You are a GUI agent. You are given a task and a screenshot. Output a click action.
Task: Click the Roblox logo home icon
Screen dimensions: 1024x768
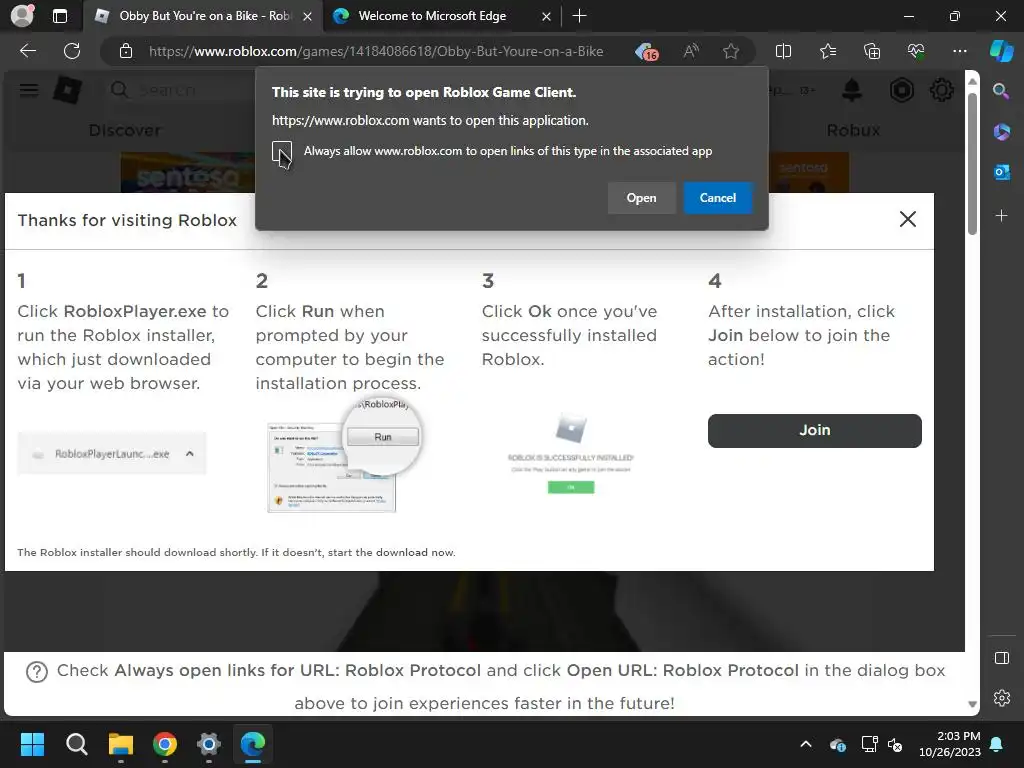[67, 90]
